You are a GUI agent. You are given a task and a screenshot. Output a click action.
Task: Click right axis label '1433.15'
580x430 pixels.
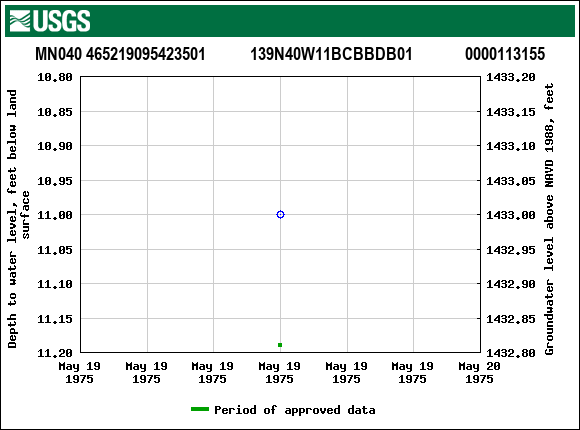coord(511,112)
